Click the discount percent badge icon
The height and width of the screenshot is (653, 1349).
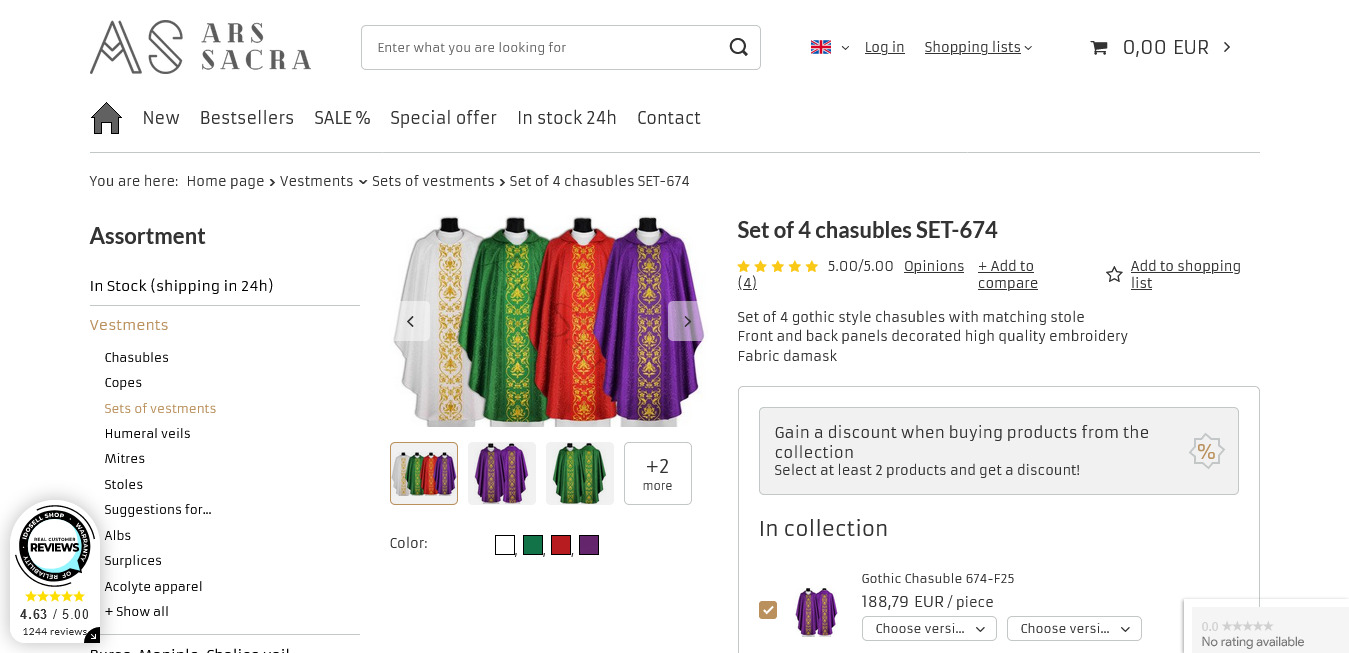[1206, 451]
